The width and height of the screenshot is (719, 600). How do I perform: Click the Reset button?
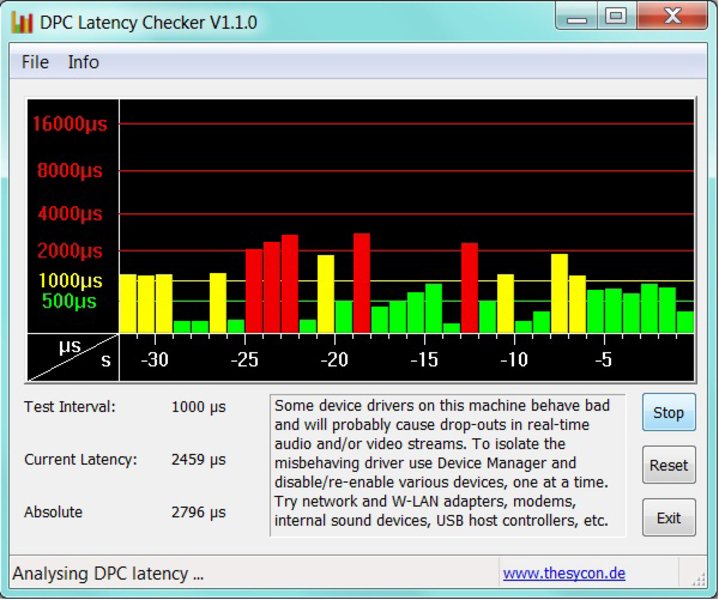(669, 465)
